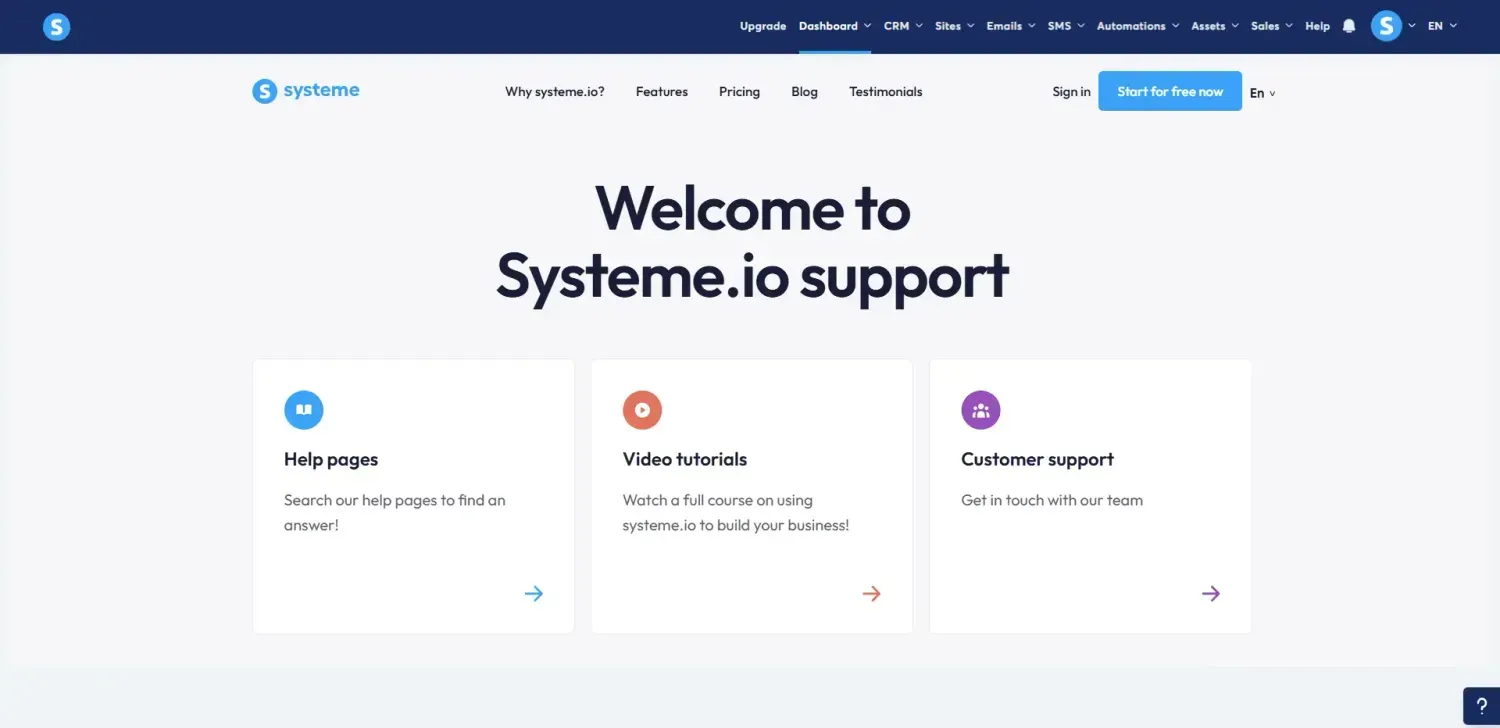Open the Help pages card title

(331, 460)
